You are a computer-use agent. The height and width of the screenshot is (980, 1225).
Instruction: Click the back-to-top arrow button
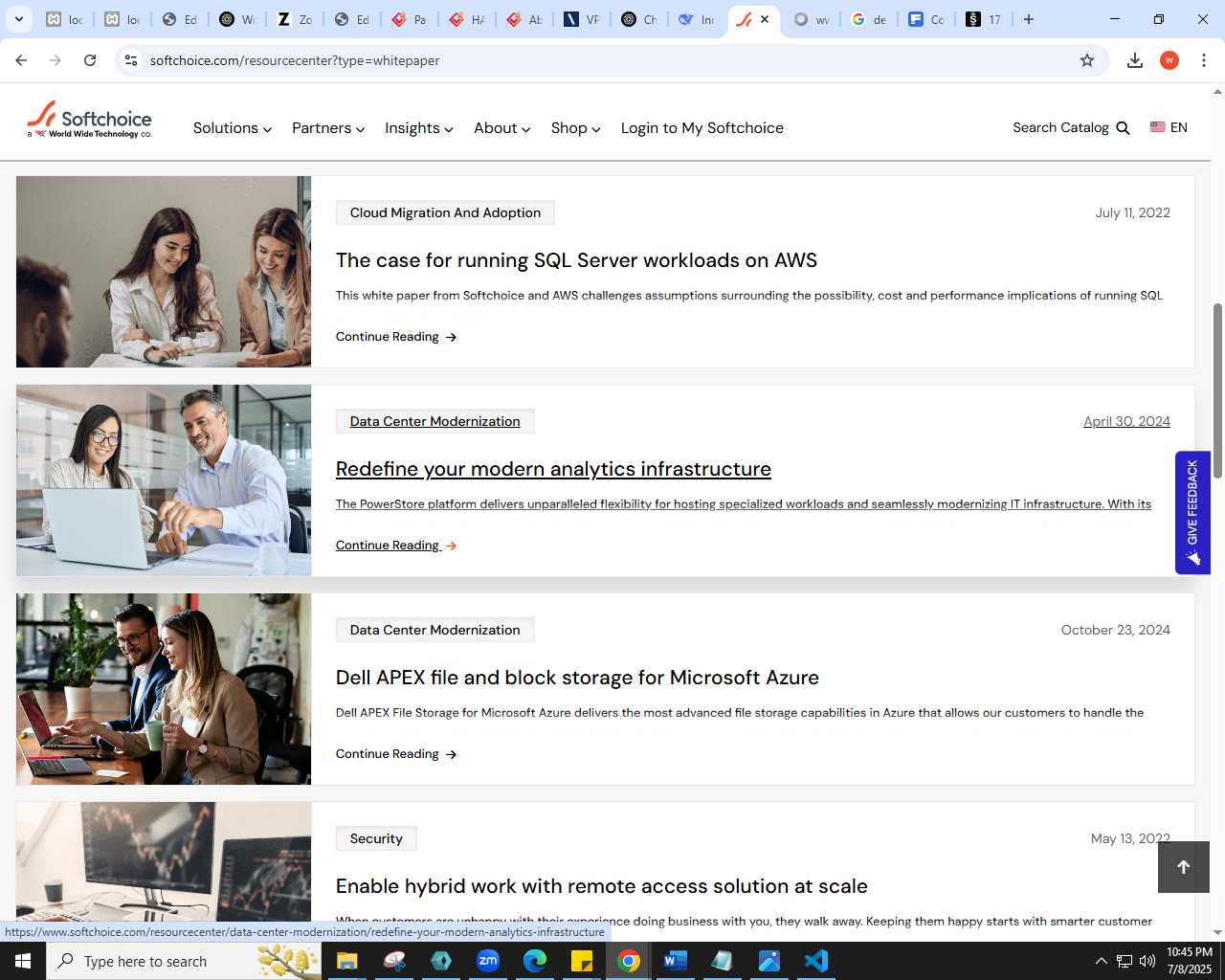[x=1184, y=867]
